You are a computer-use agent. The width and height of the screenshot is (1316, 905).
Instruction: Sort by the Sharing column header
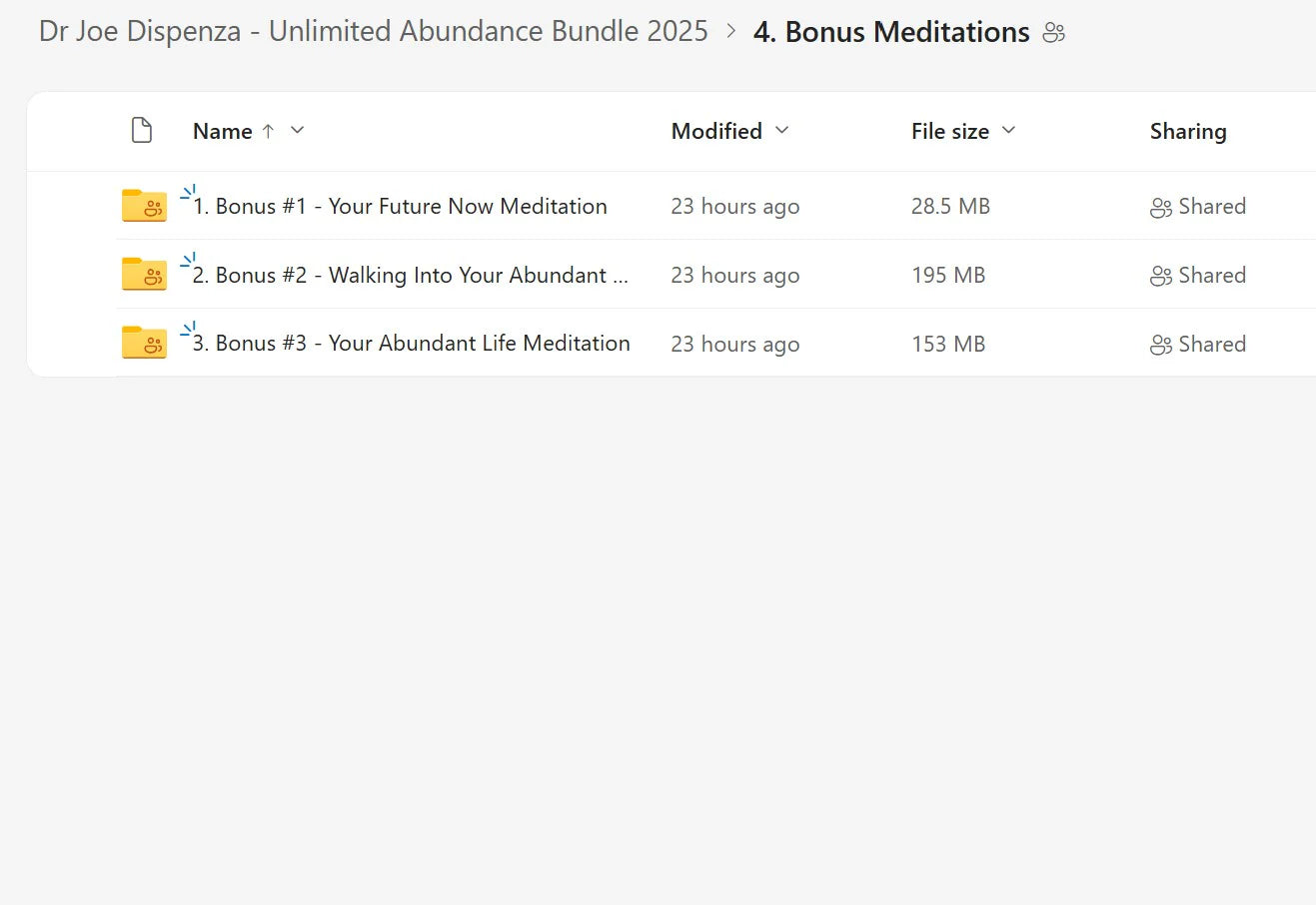click(1188, 131)
